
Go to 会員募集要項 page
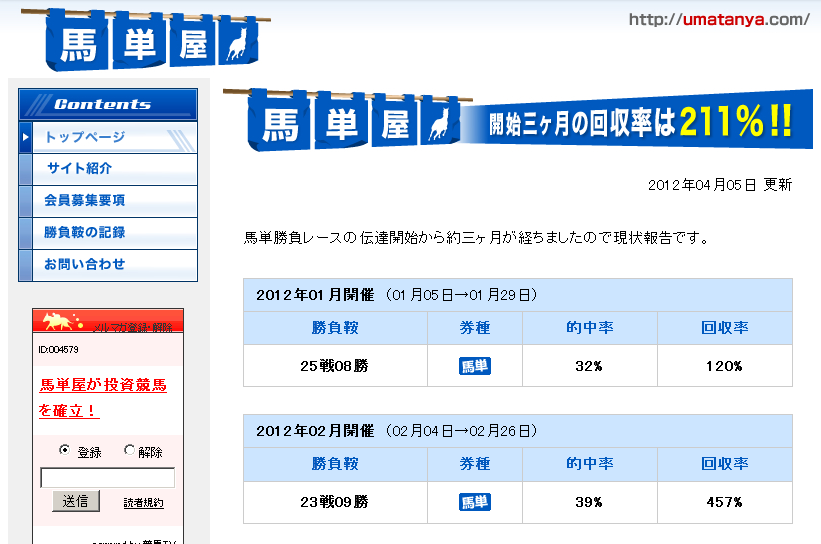(85, 201)
